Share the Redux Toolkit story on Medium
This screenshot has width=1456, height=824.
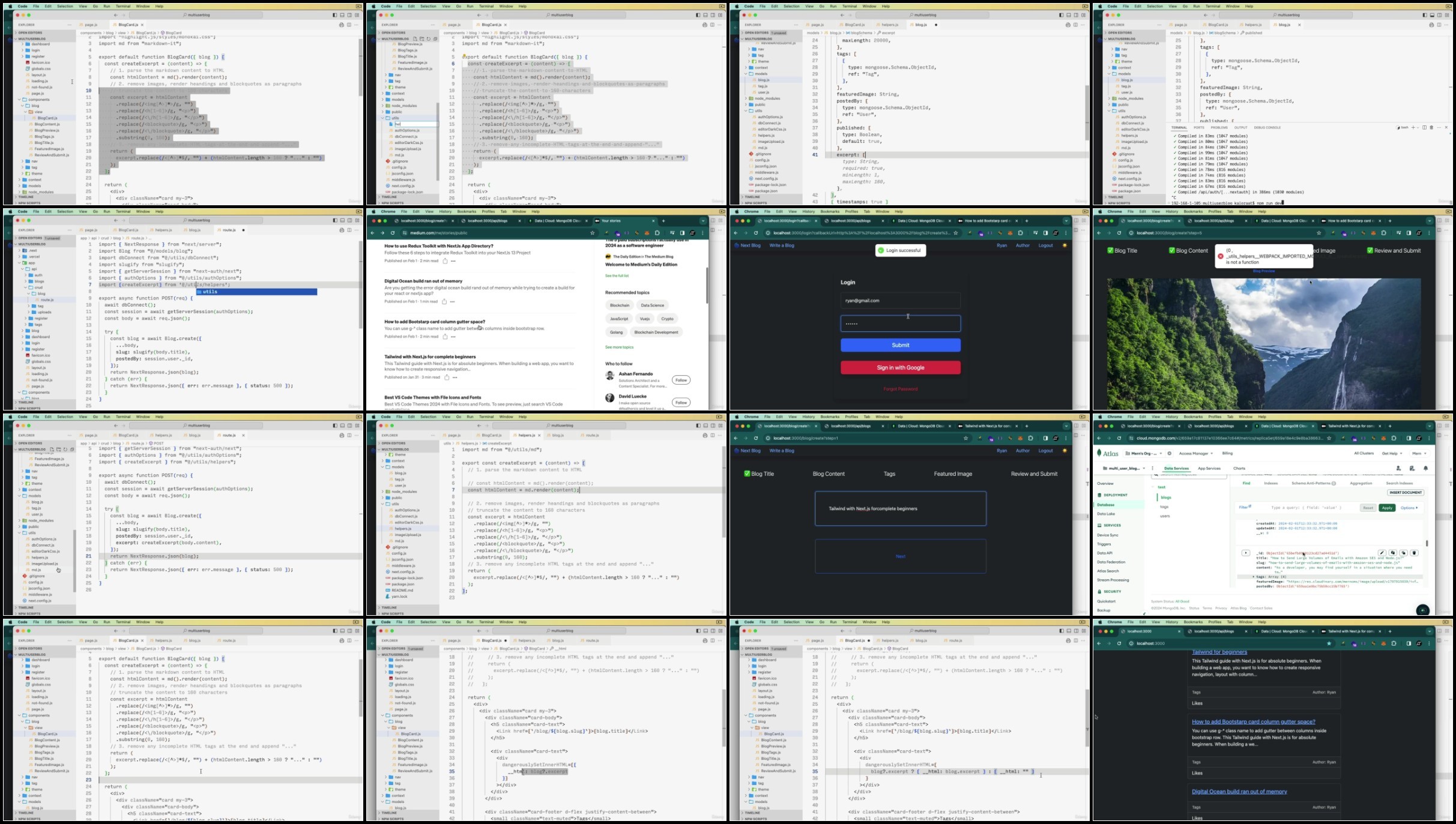pos(445,261)
